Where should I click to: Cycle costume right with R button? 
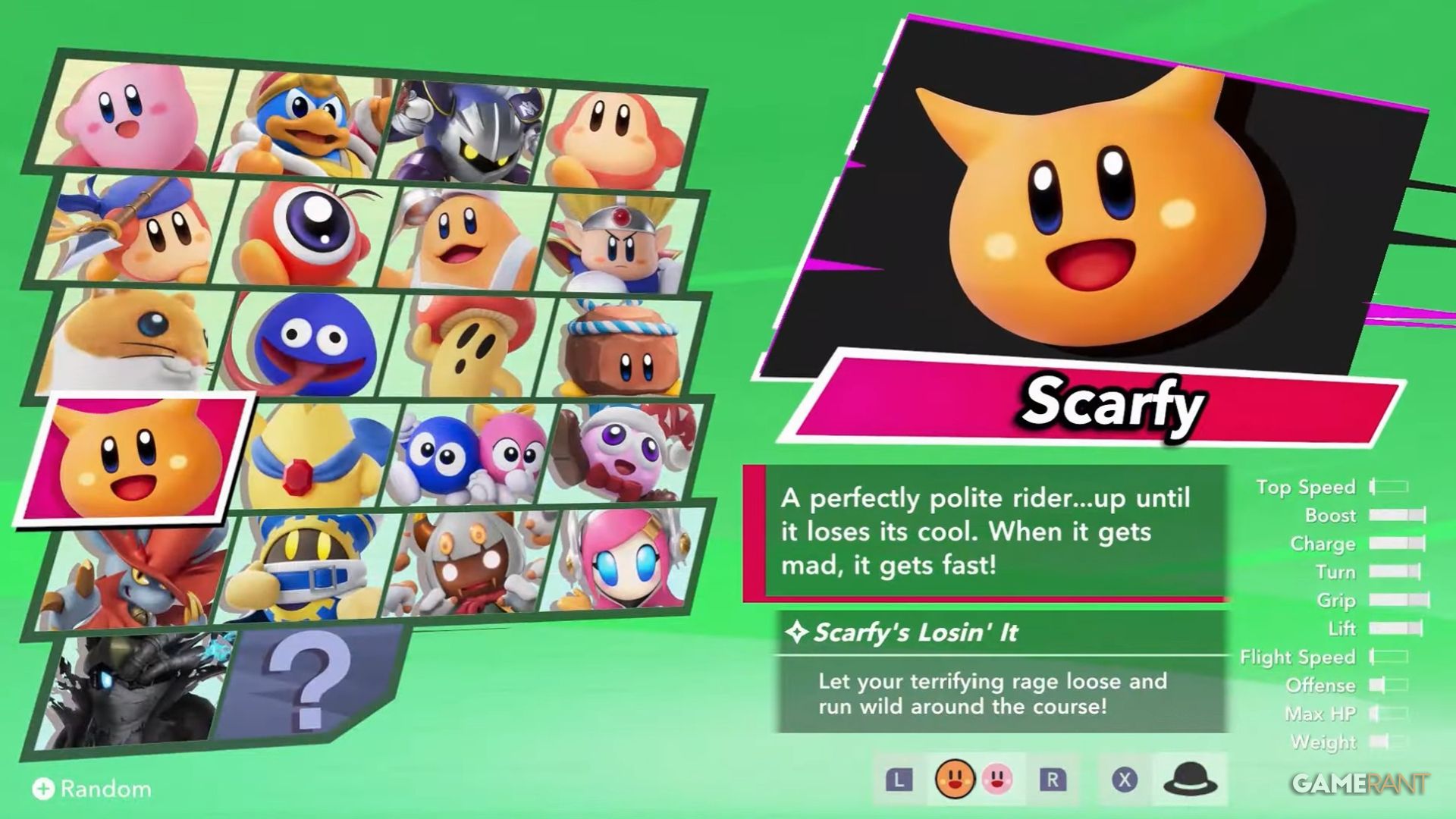(1052, 780)
